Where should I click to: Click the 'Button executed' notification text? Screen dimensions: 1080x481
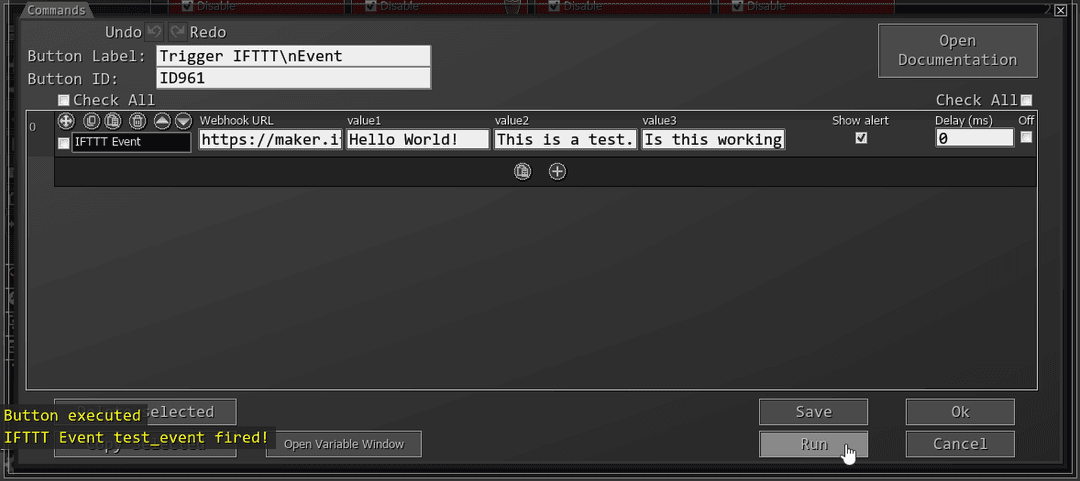point(72,416)
